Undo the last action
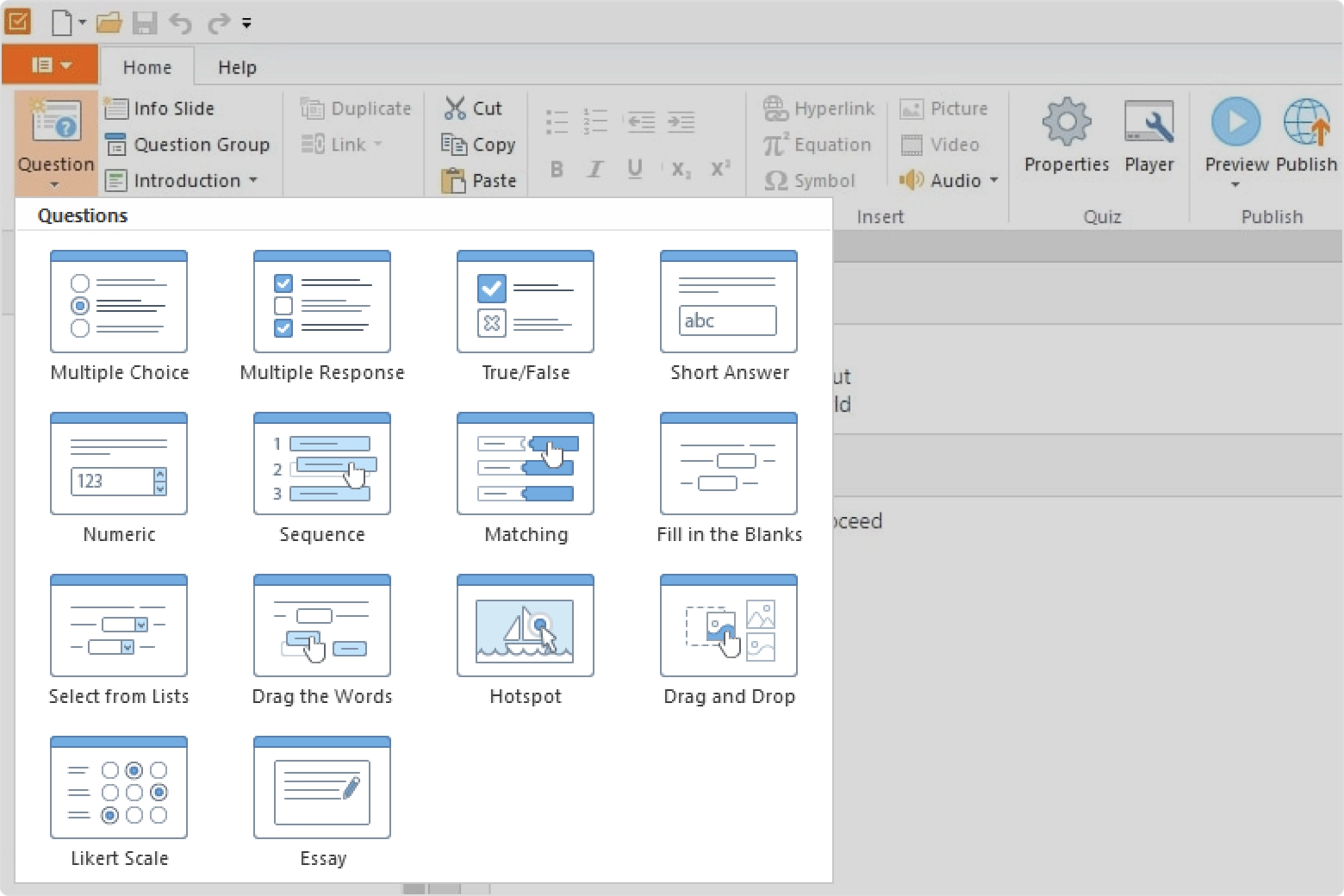This screenshot has height=896, width=1344. point(180,23)
